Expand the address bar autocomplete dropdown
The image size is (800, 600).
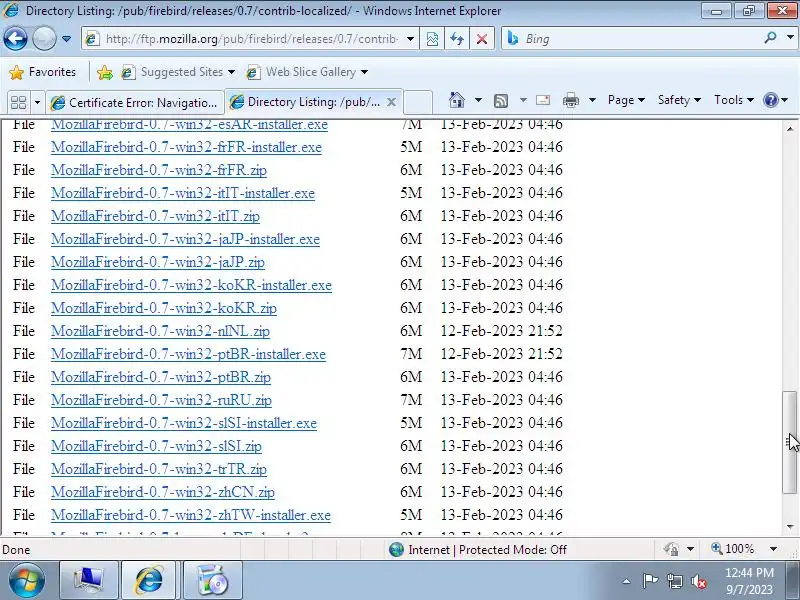tap(410, 39)
